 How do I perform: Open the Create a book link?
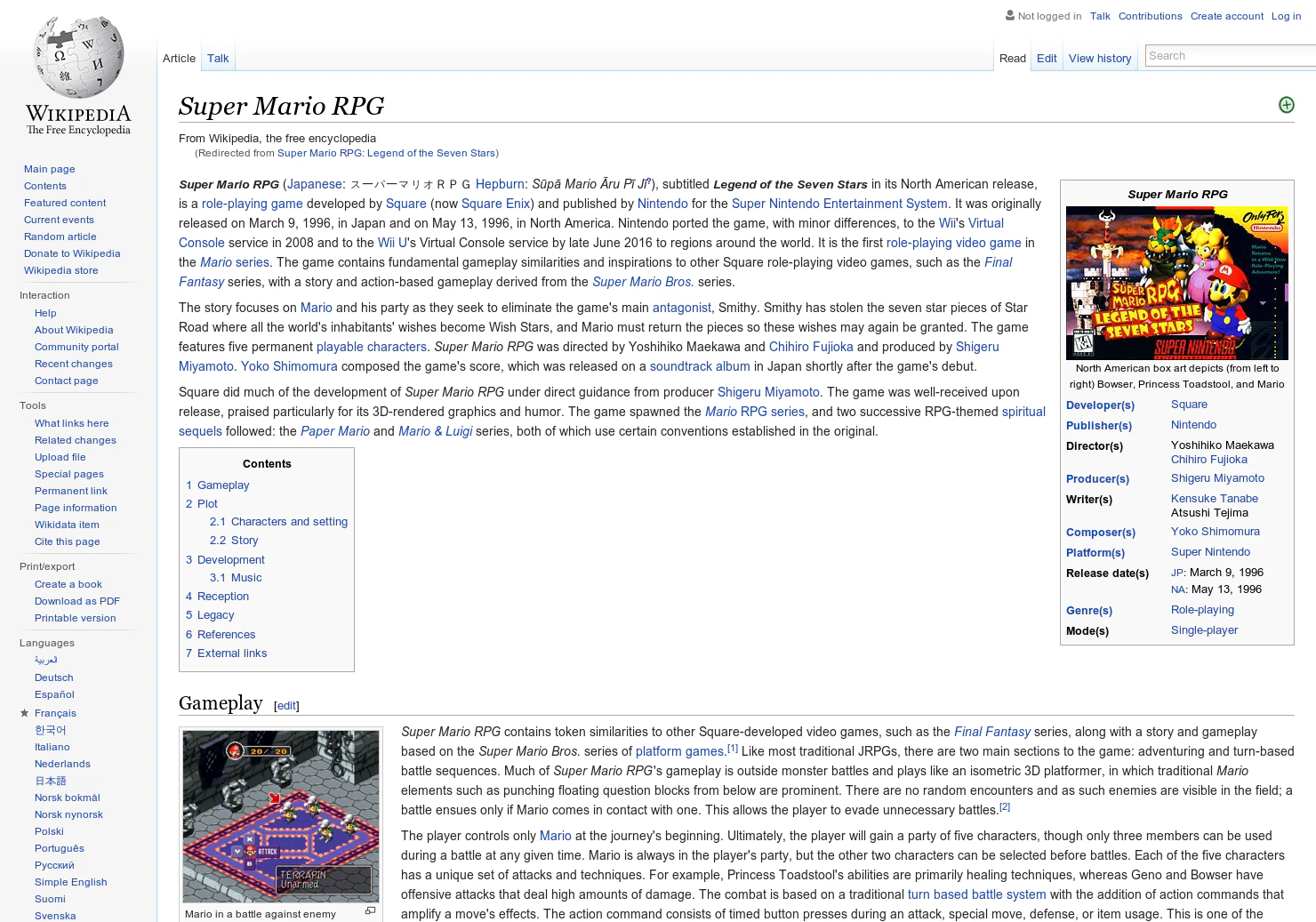click(x=68, y=584)
